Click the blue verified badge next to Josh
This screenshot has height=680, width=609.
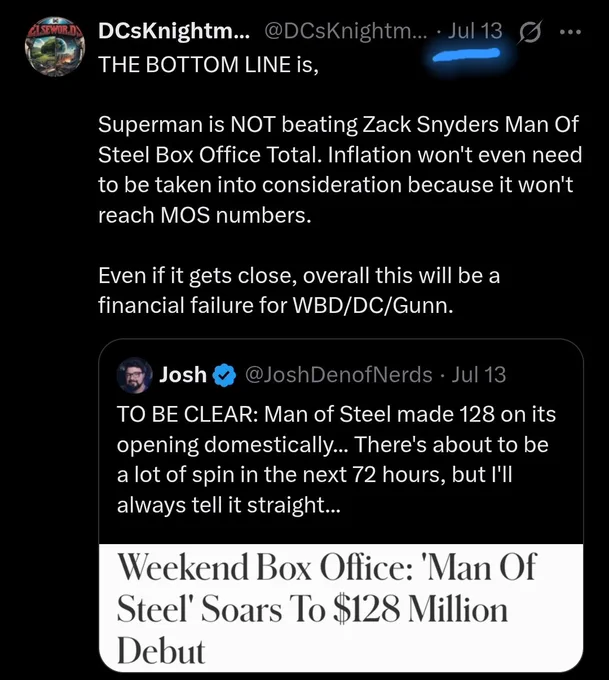pos(224,376)
